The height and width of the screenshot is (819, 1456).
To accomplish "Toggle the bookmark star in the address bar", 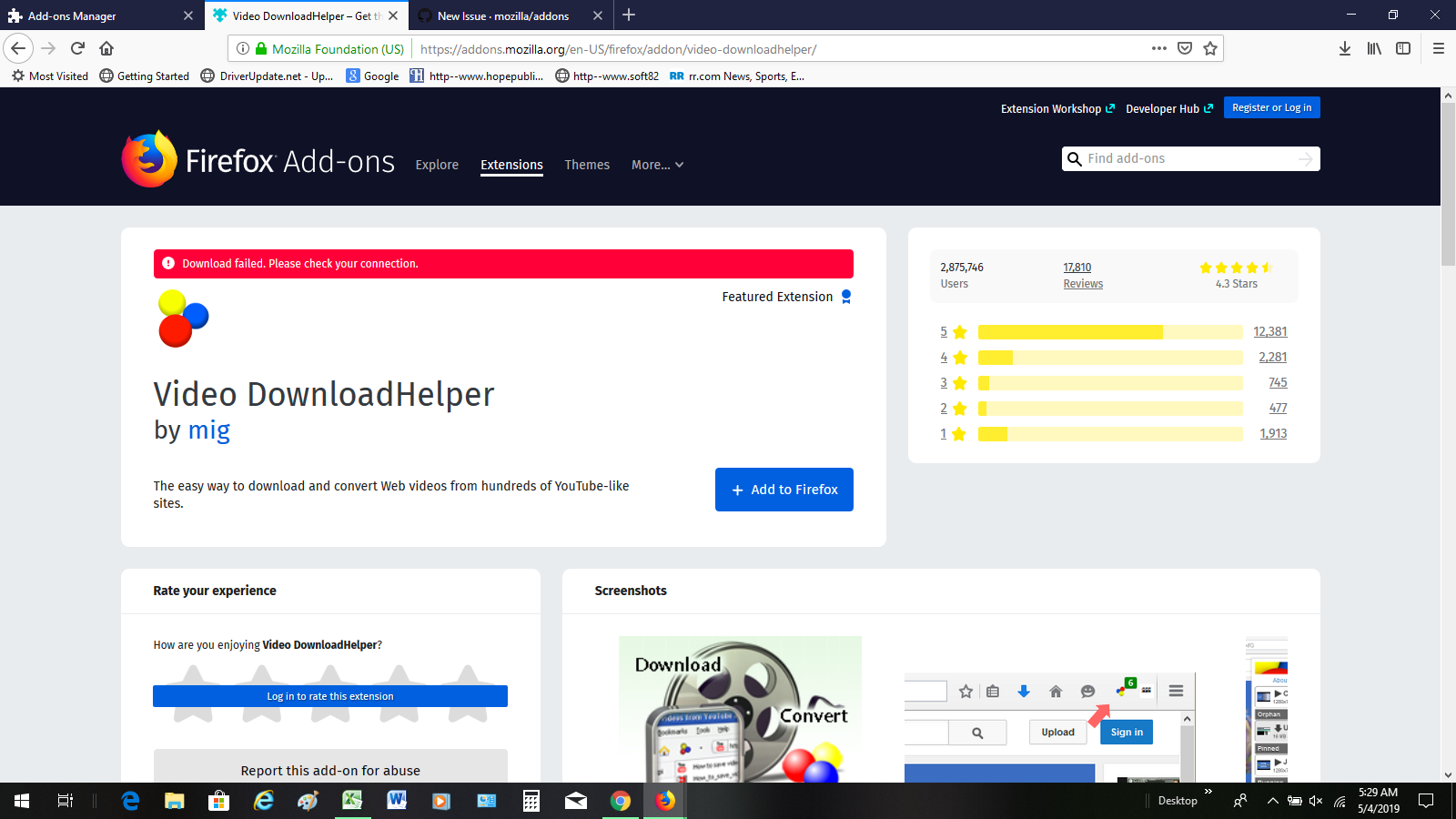I will click(x=1210, y=48).
